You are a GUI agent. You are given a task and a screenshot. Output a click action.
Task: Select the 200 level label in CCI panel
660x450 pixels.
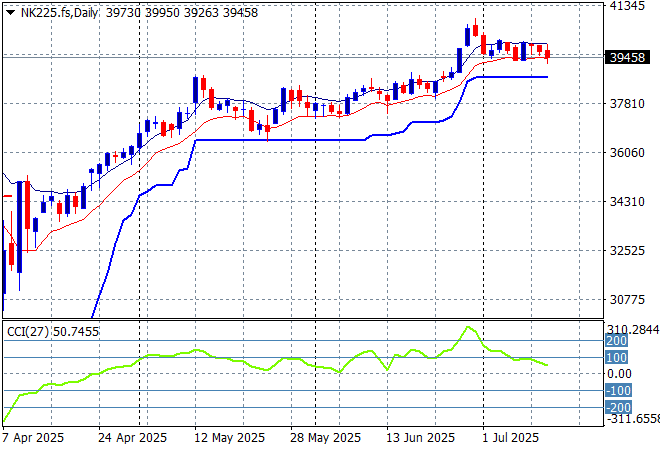(617, 341)
